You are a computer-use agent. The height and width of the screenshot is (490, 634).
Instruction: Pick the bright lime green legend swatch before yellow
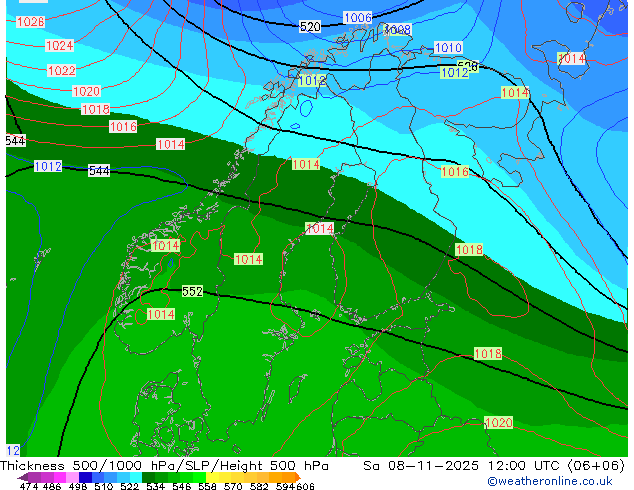point(199,477)
